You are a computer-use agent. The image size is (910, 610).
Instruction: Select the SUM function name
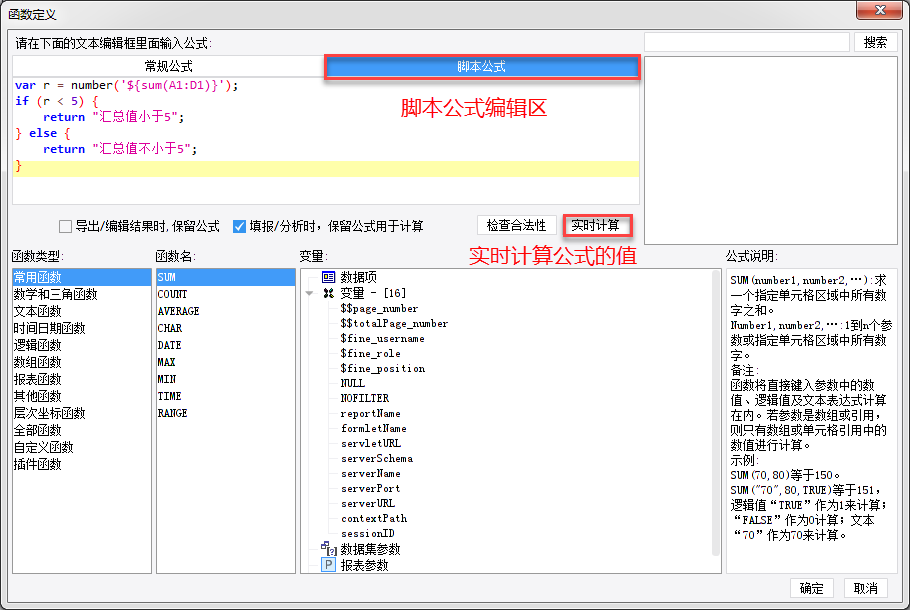226,277
